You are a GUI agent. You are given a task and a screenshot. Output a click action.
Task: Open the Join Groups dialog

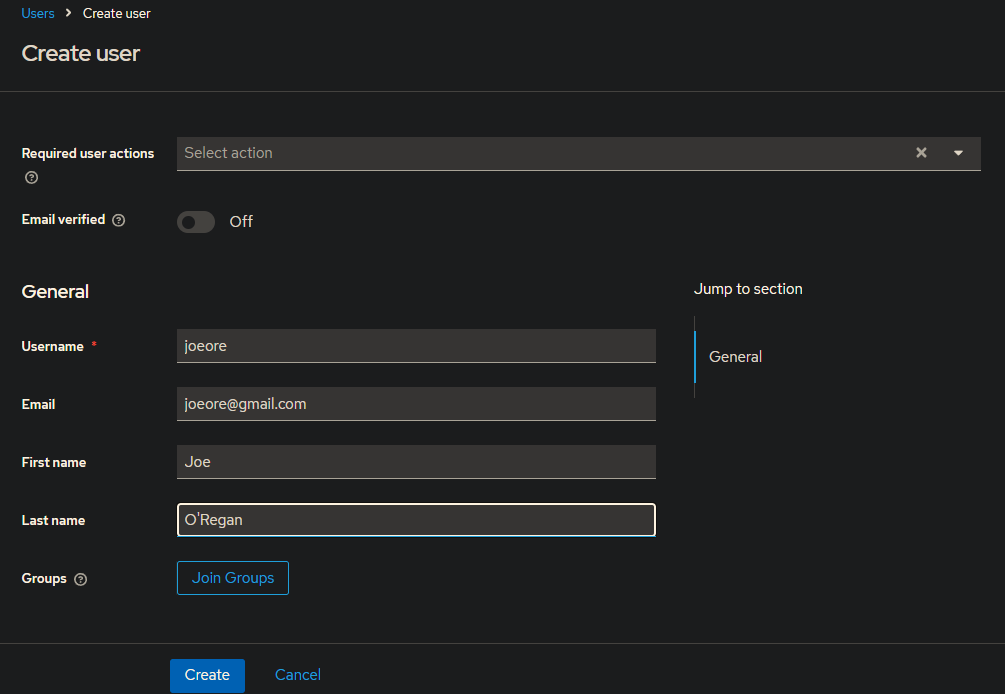[233, 578]
